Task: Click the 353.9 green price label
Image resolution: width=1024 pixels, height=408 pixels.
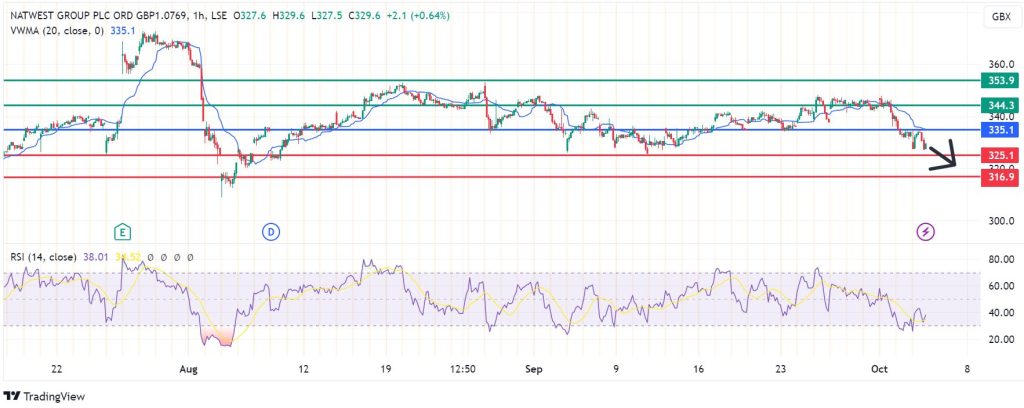Action: pos(1000,81)
